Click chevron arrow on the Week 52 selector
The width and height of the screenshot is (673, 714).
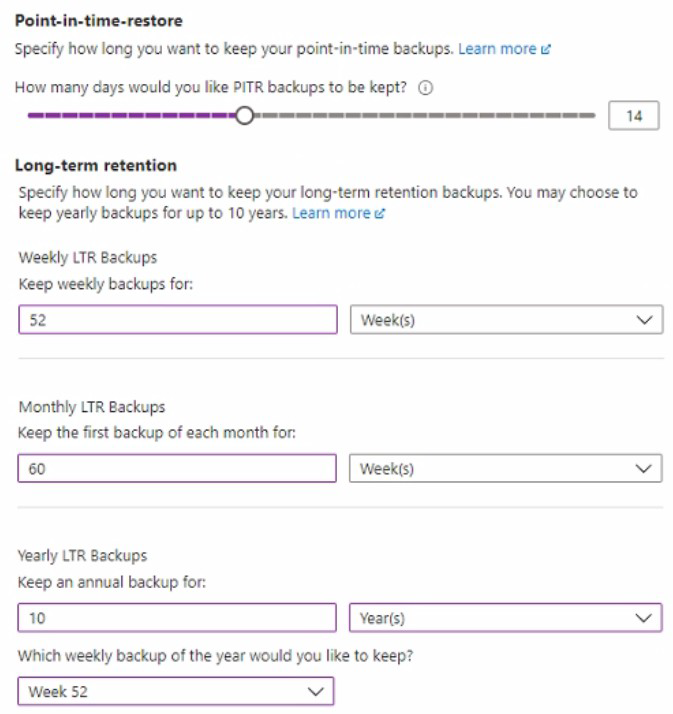316,692
